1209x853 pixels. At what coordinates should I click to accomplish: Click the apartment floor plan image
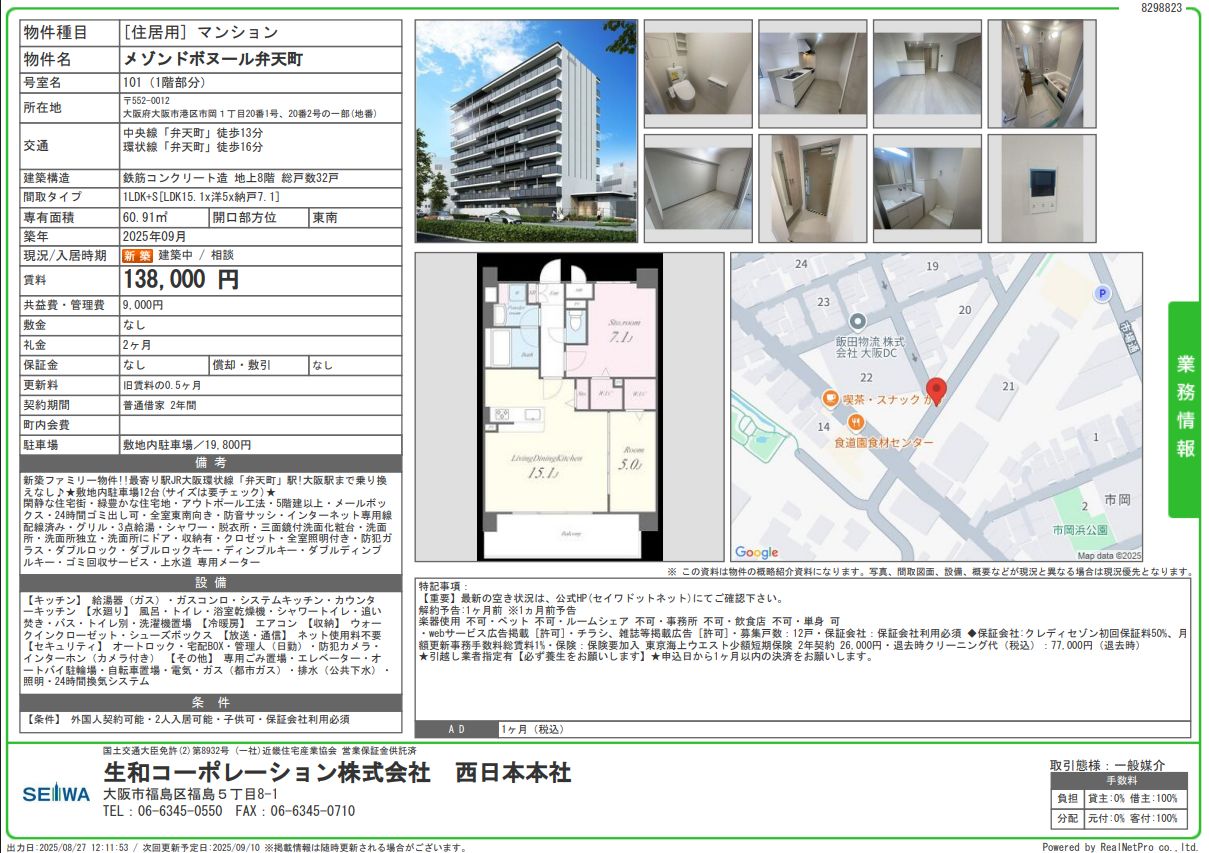pyautogui.click(x=569, y=408)
